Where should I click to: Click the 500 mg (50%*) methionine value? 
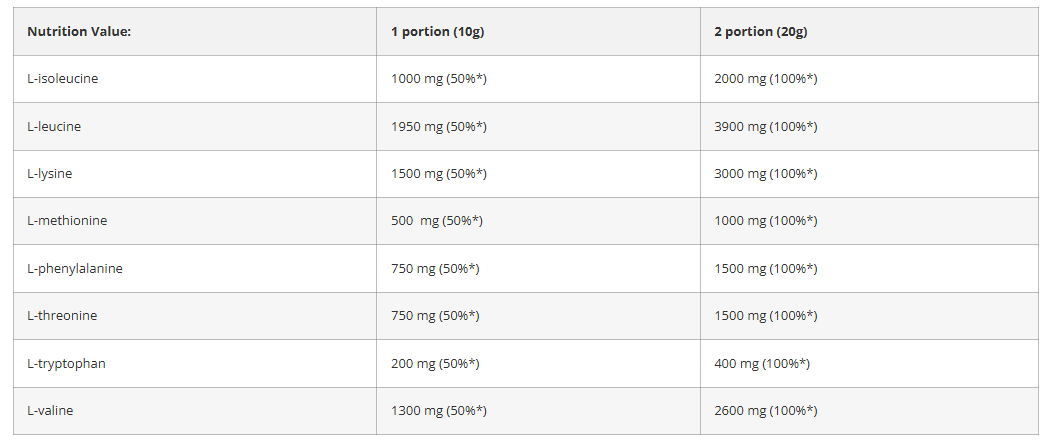(436, 221)
